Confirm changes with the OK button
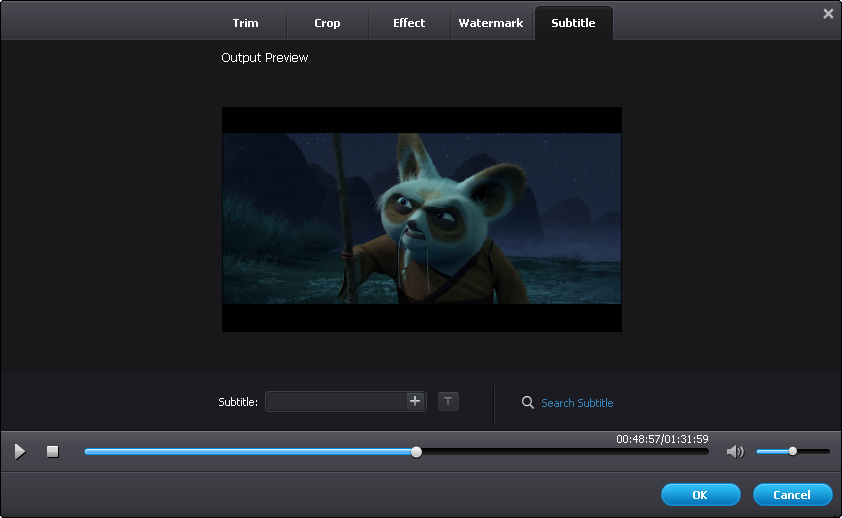The width and height of the screenshot is (842, 518). tap(700, 495)
